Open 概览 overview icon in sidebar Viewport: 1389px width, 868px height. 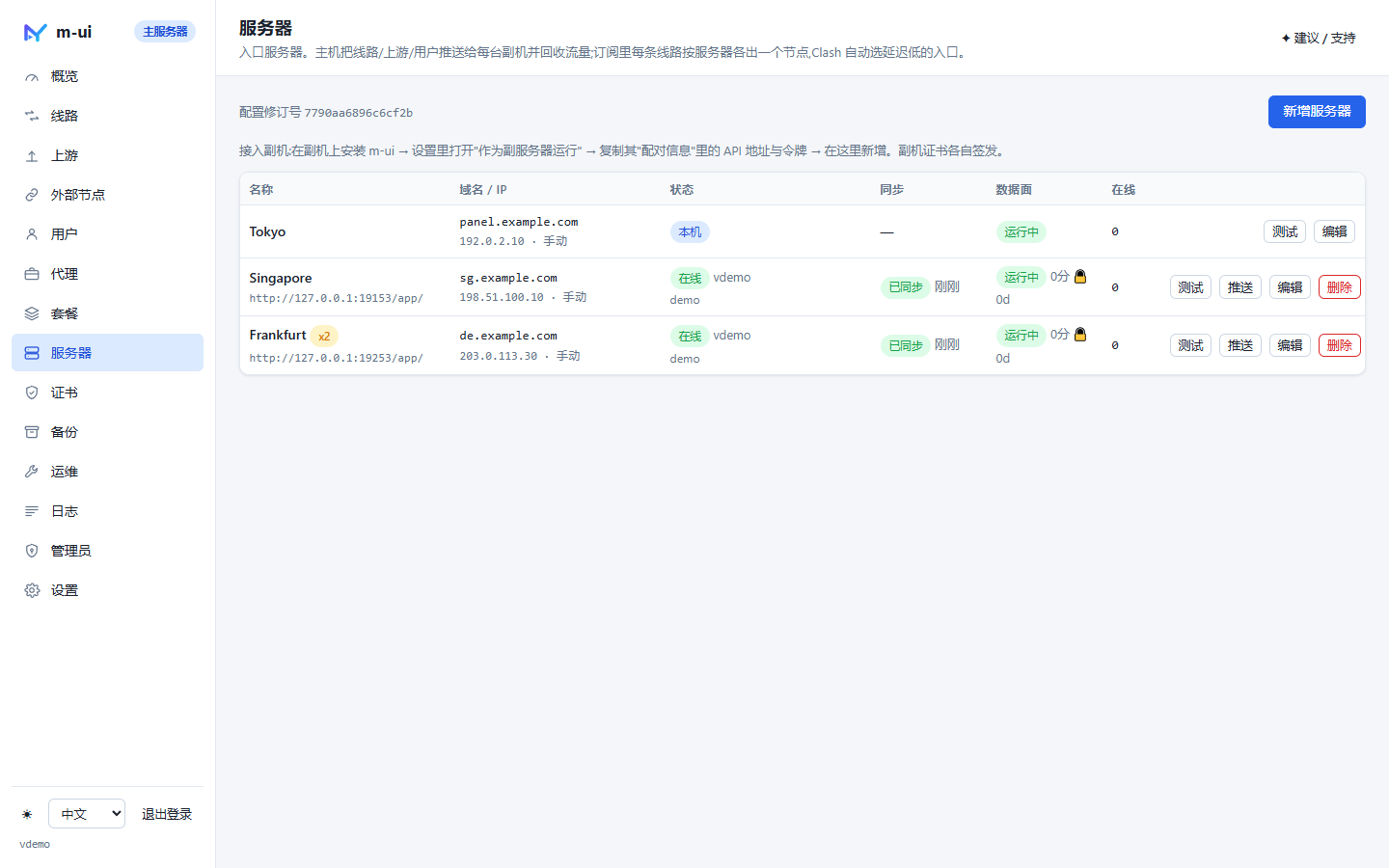(32, 77)
